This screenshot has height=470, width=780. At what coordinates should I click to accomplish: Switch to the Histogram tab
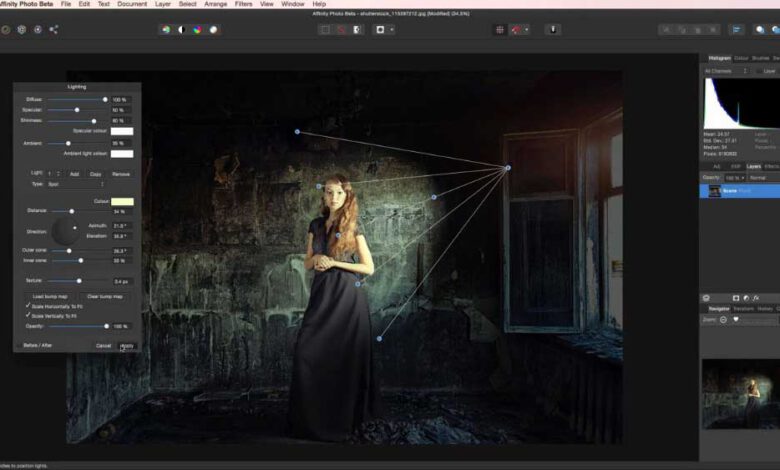click(x=720, y=58)
